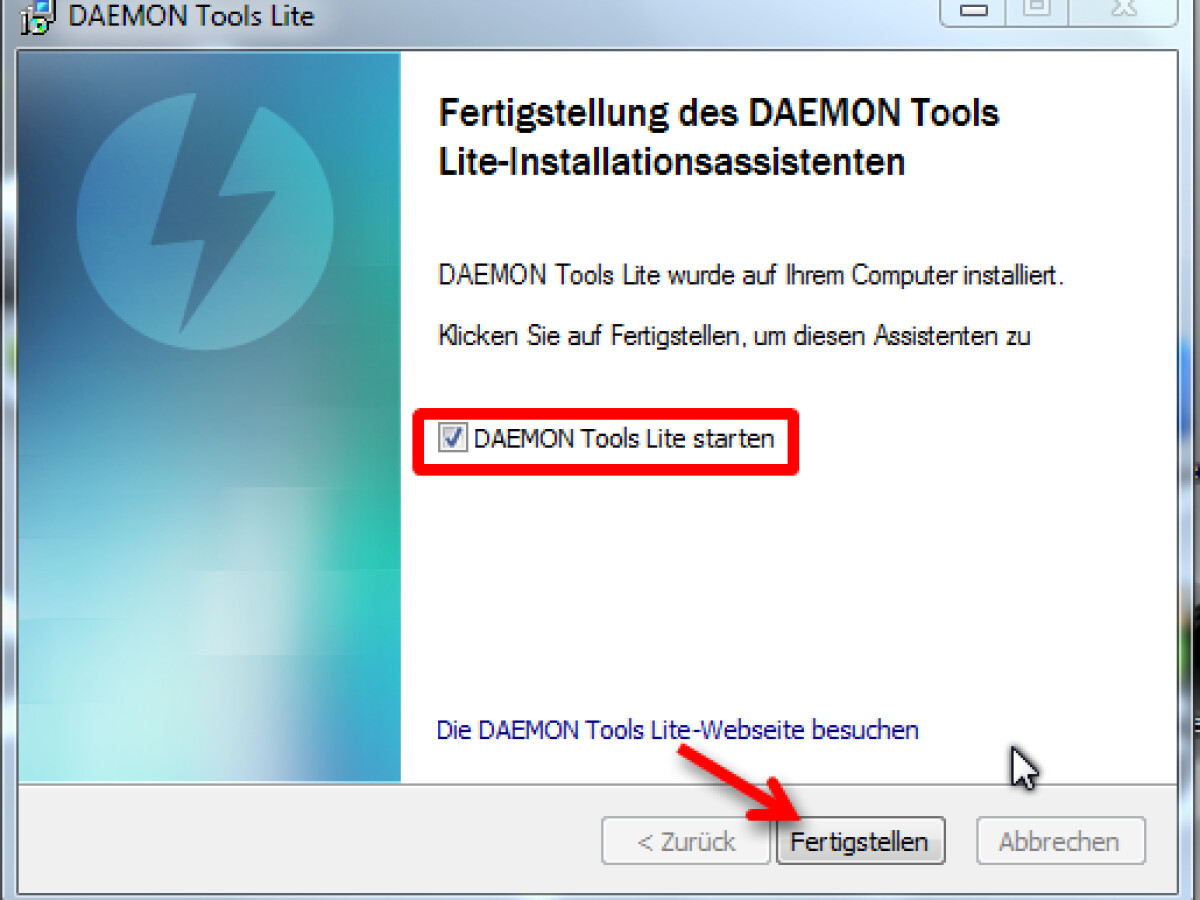Click the 'DAEMON Tools Lite' title bar text

(191, 16)
